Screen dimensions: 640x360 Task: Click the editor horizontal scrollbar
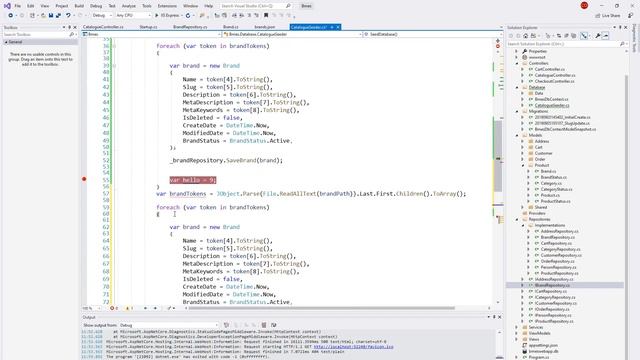pyautogui.click(x=322, y=308)
